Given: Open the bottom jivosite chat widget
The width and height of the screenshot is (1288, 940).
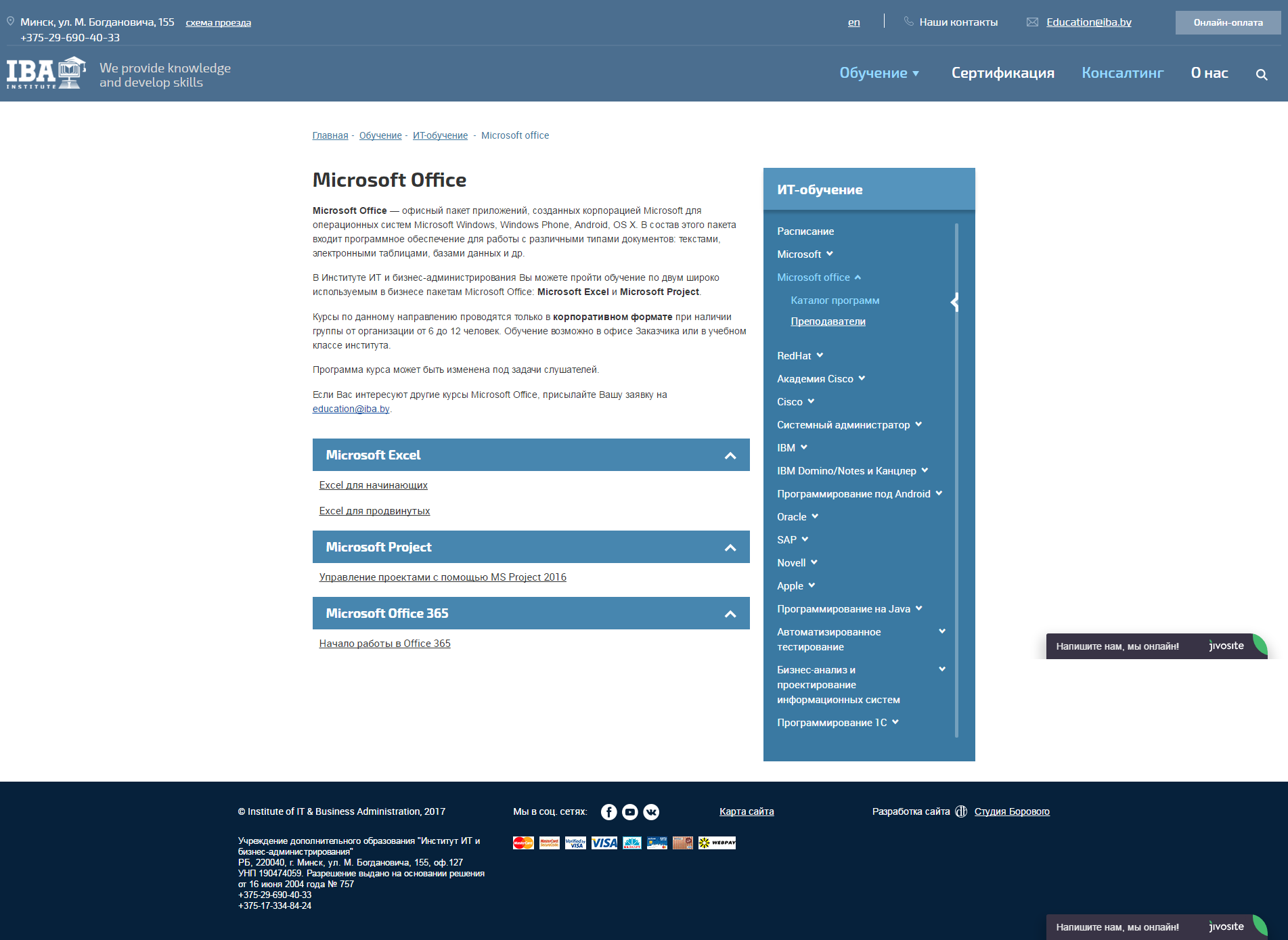Looking at the screenshot, I should [x=1157, y=927].
